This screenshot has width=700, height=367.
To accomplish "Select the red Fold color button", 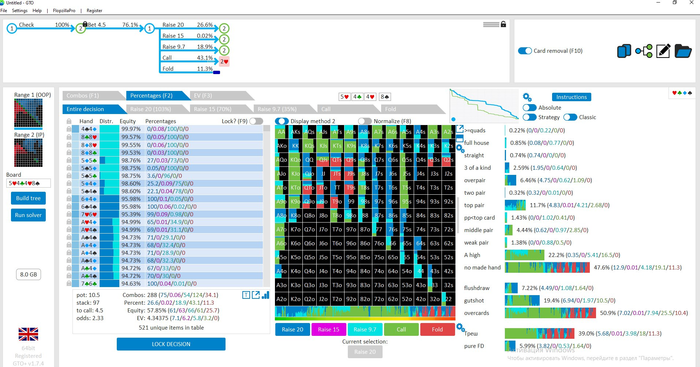I will click(438, 329).
